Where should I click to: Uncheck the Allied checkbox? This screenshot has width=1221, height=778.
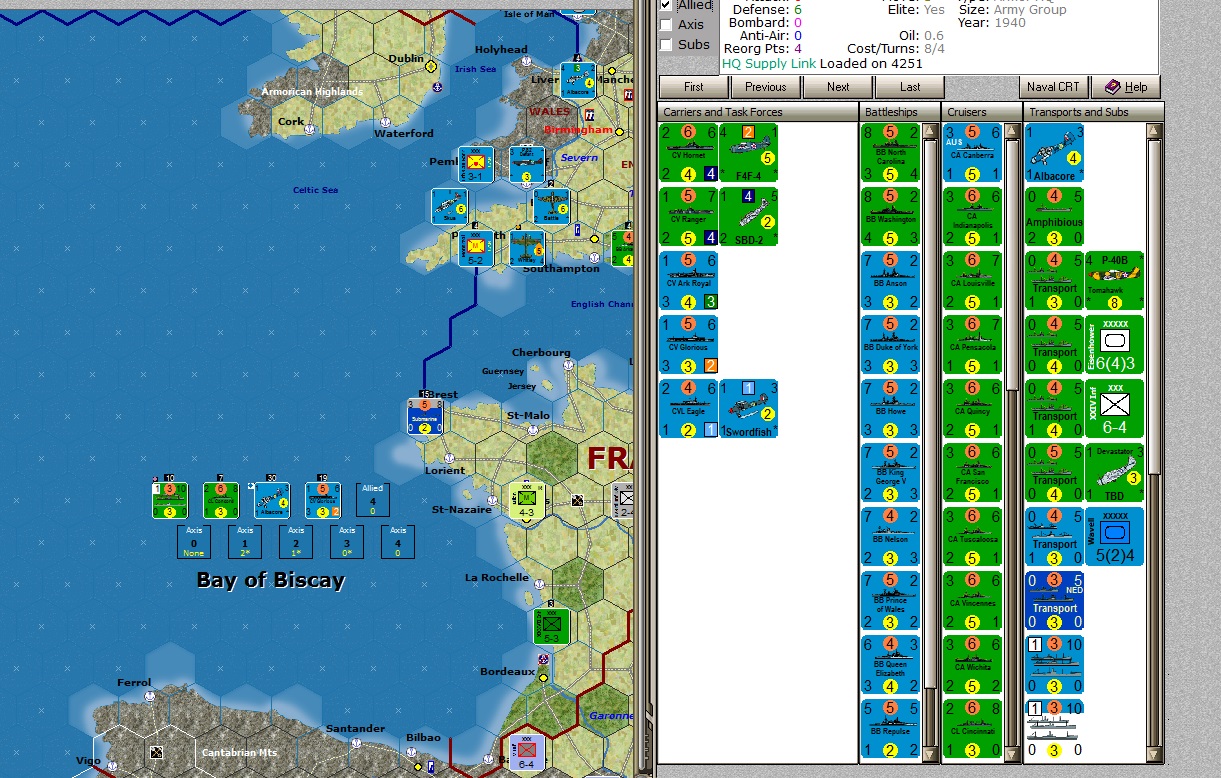[666, 5]
